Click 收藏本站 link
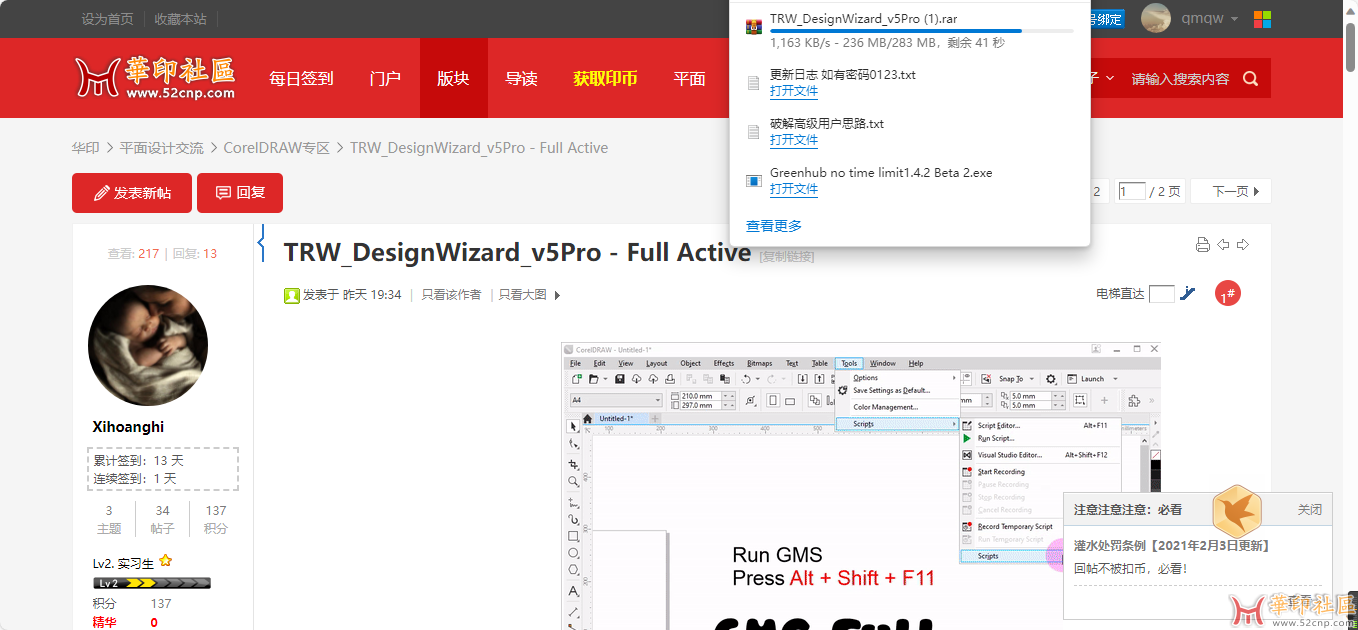Viewport: 1358px width, 630px height. click(181, 19)
